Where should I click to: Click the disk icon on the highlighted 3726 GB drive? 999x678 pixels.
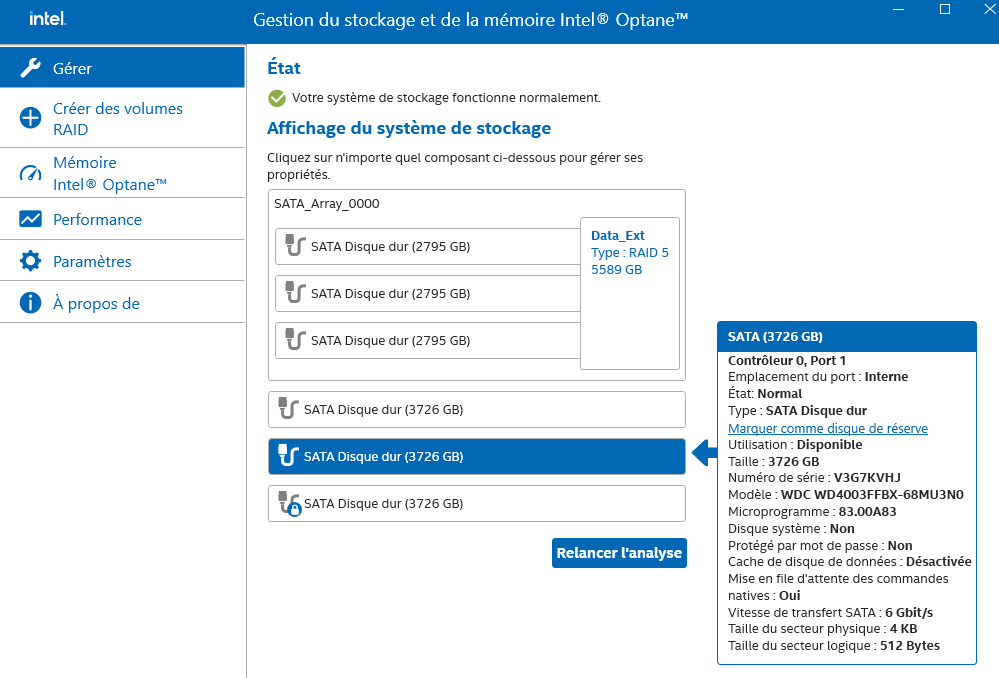coord(289,455)
